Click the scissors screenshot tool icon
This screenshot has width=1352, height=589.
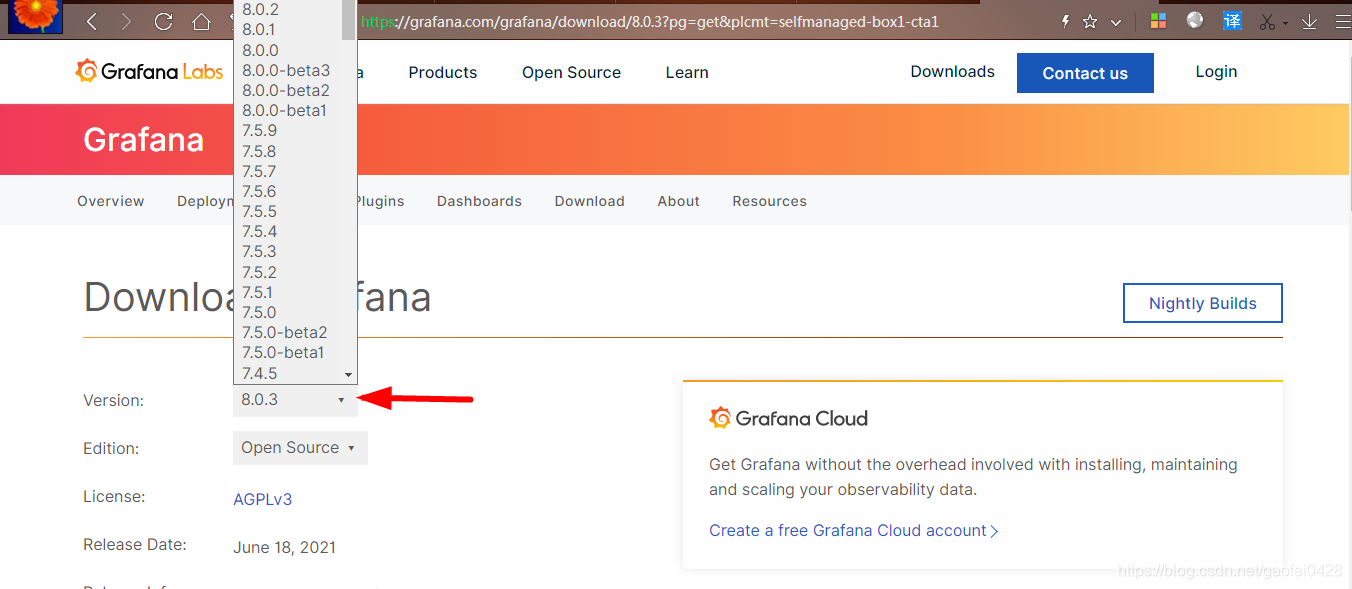[x=1268, y=21]
